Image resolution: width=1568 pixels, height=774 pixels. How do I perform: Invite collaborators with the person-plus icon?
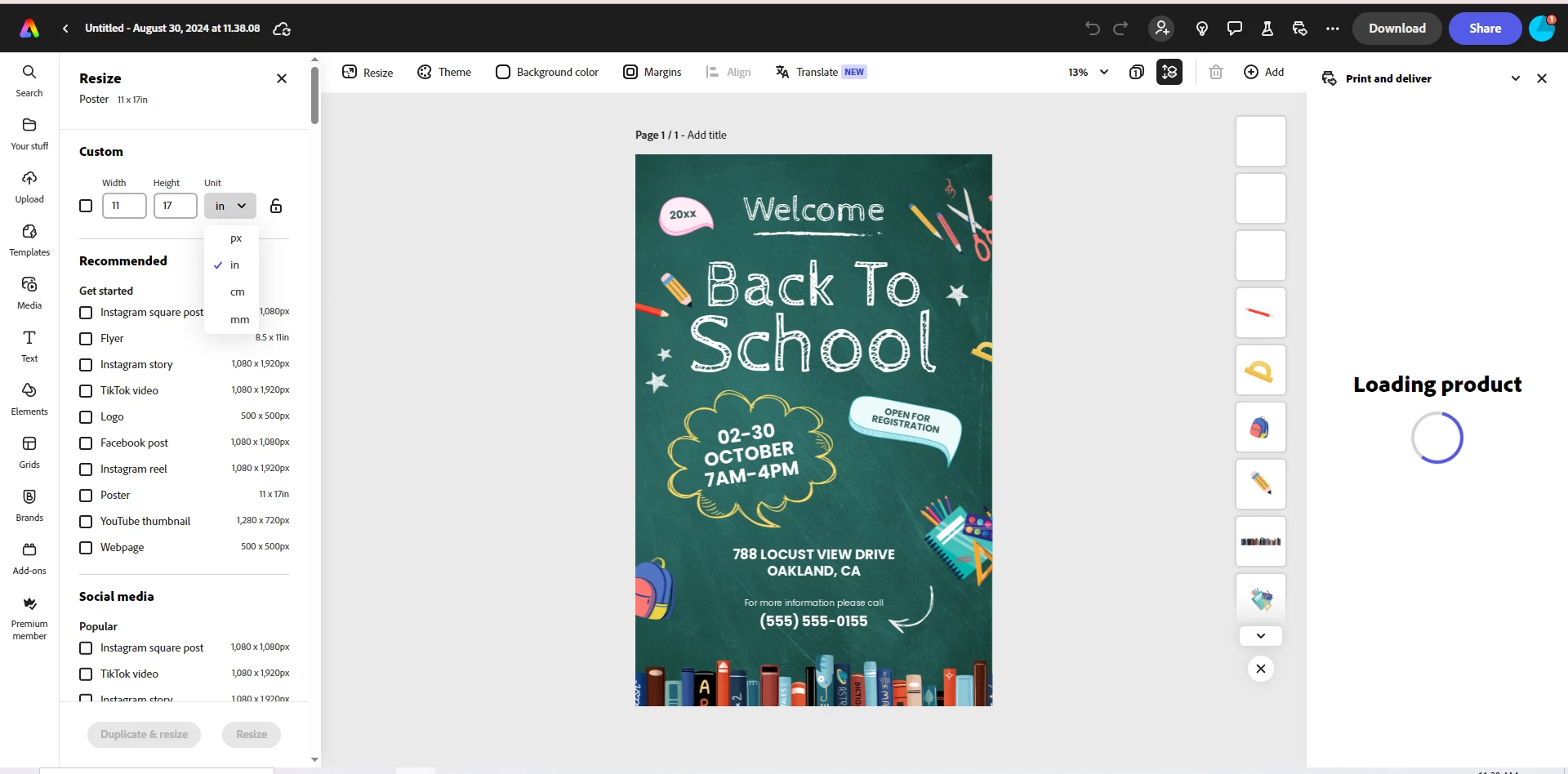pyautogui.click(x=1161, y=29)
